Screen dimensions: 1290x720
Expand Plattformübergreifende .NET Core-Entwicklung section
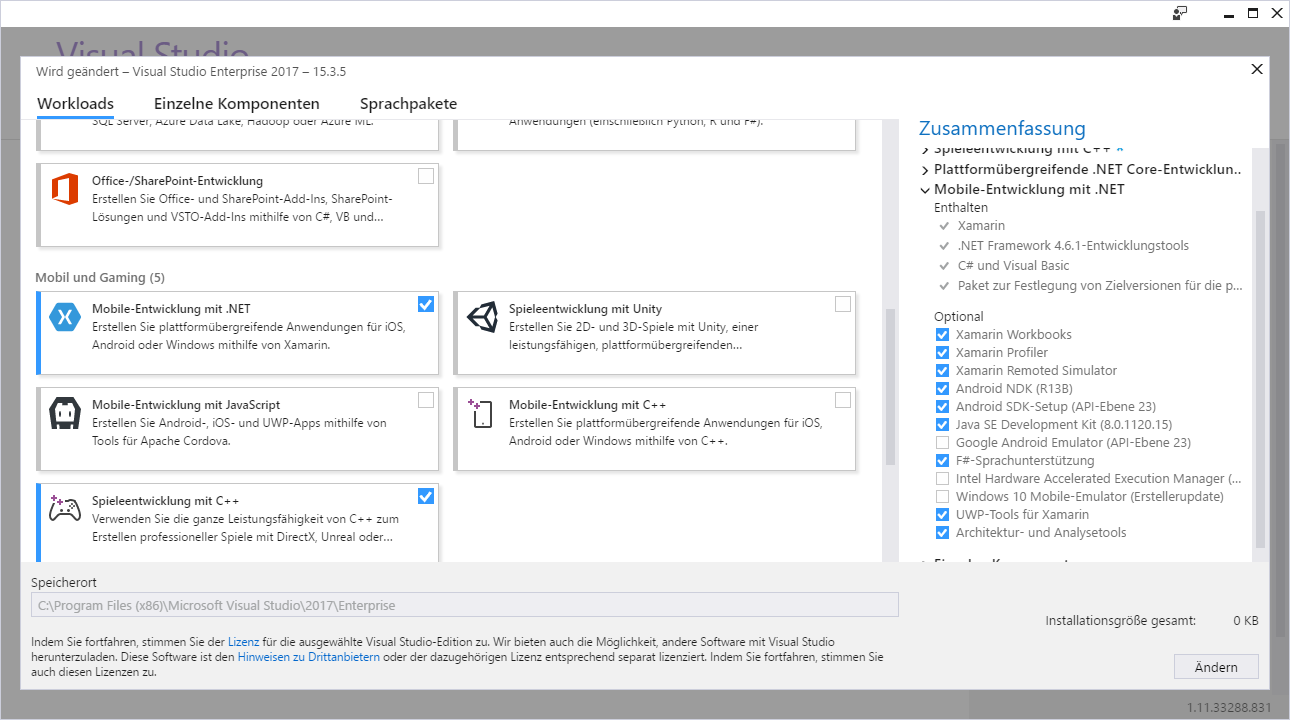[x=924, y=170]
